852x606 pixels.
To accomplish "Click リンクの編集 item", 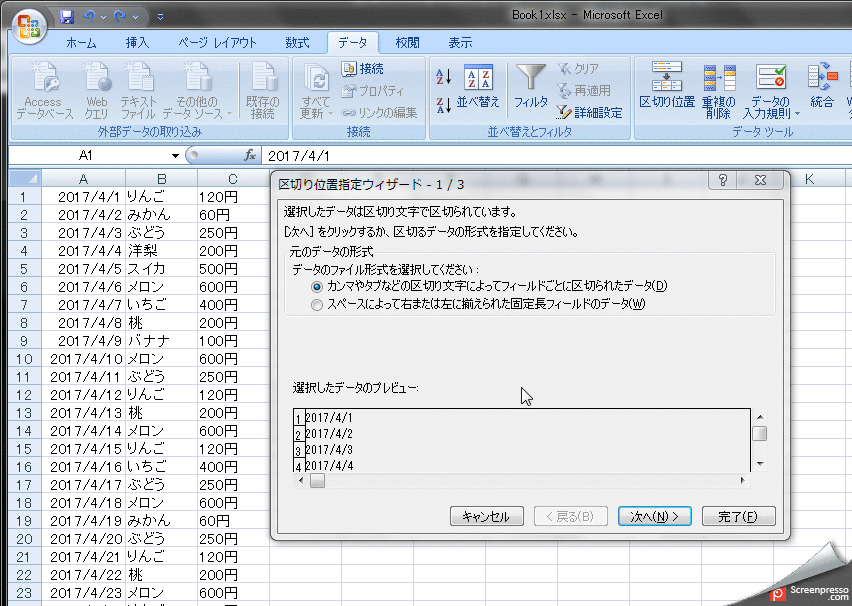I will [x=379, y=113].
